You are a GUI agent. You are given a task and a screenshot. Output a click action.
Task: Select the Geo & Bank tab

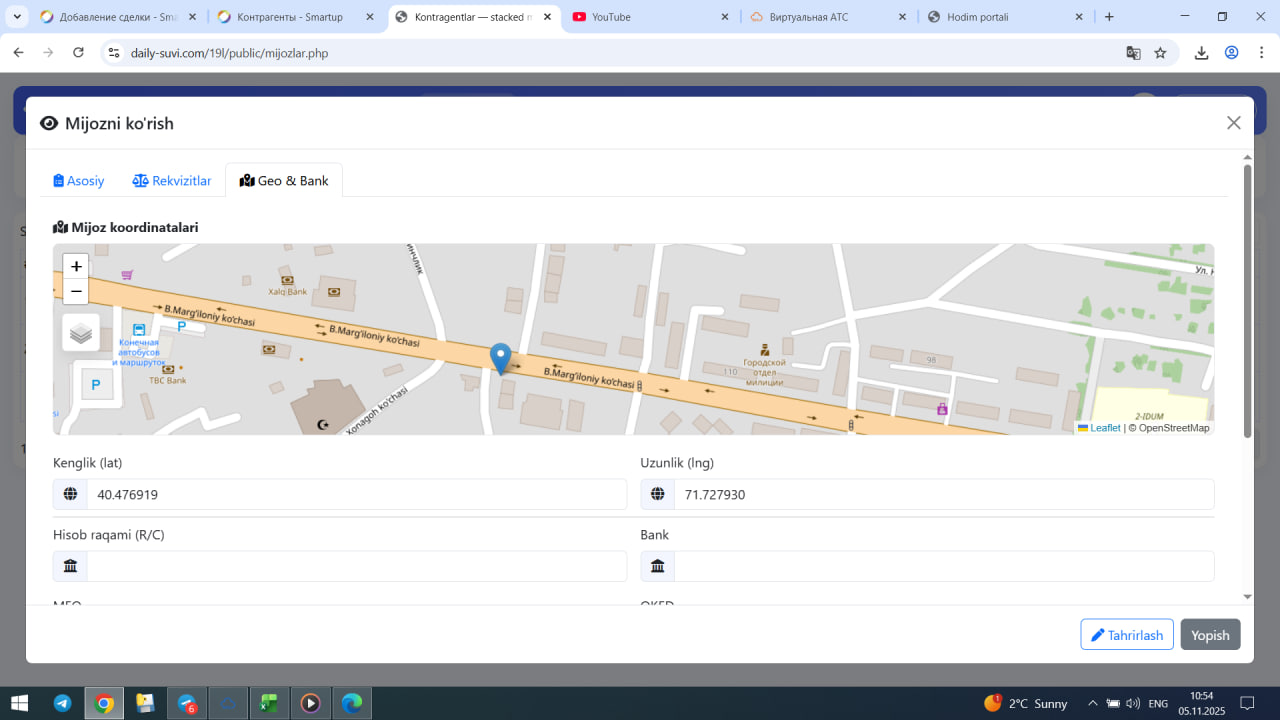284,181
